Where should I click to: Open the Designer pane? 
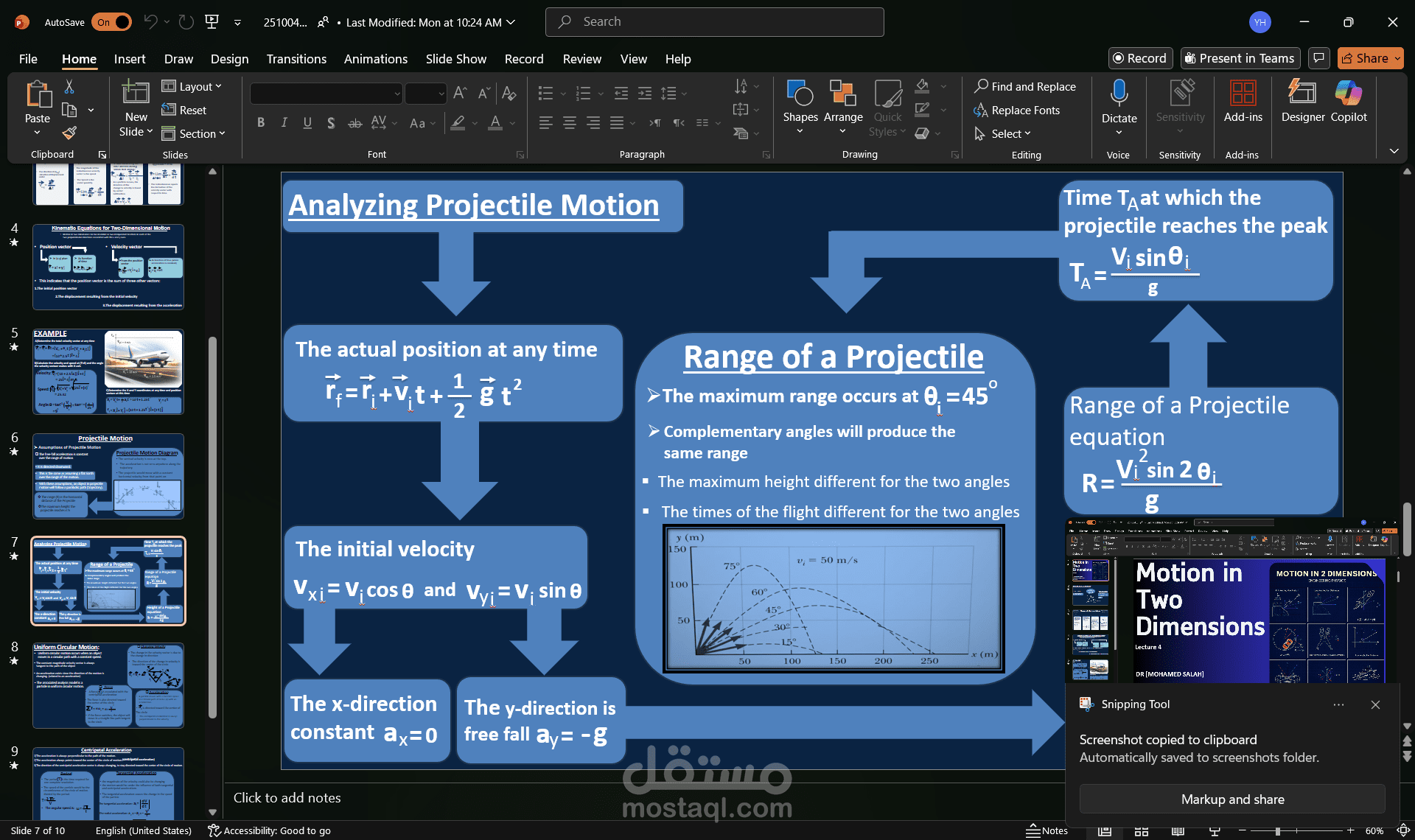pyautogui.click(x=1302, y=101)
